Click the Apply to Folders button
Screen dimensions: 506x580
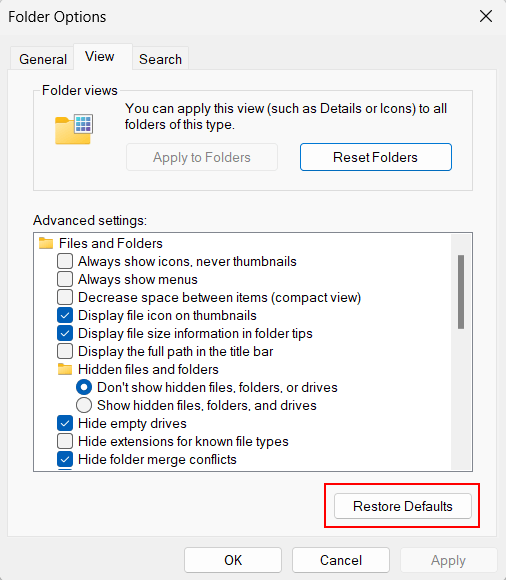click(202, 157)
